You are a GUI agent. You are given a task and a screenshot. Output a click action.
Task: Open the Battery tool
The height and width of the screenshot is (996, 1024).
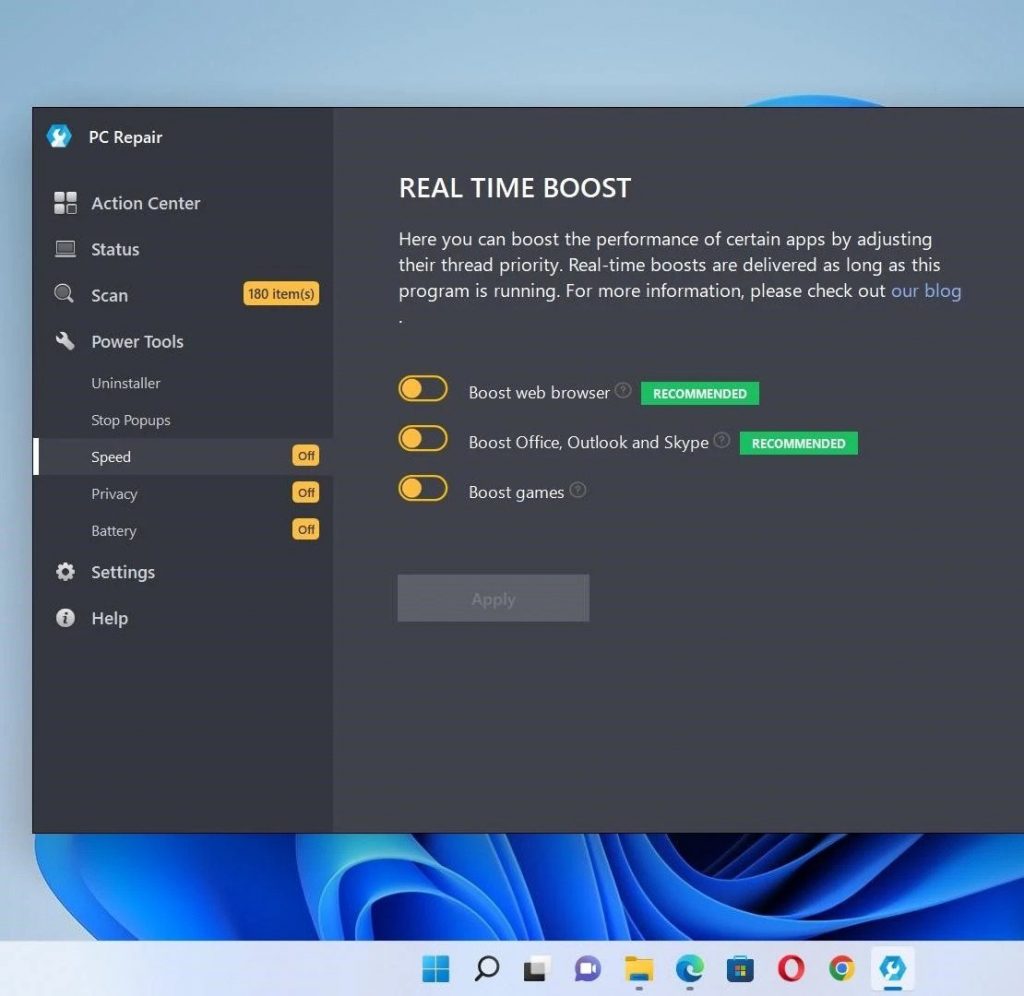tap(113, 531)
